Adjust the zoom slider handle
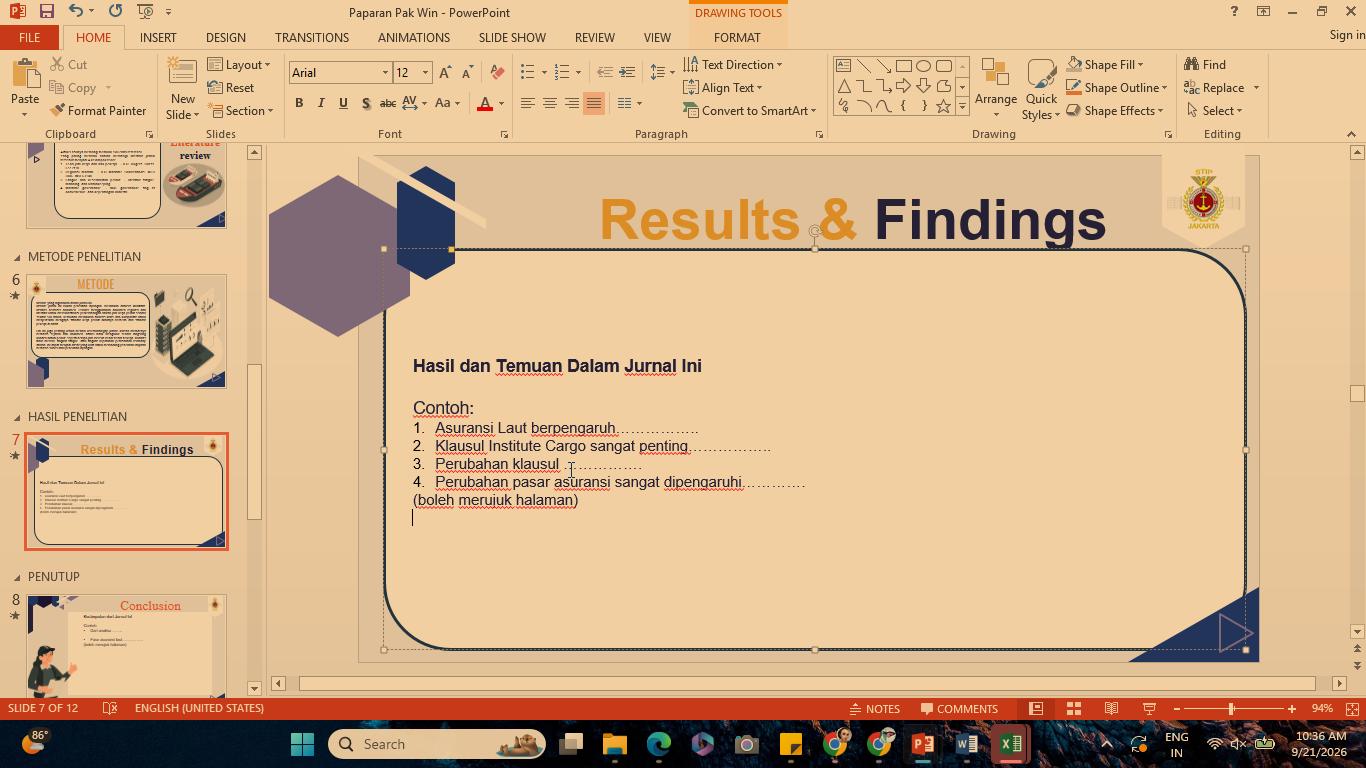This screenshot has height=768, width=1366. 1231,708
